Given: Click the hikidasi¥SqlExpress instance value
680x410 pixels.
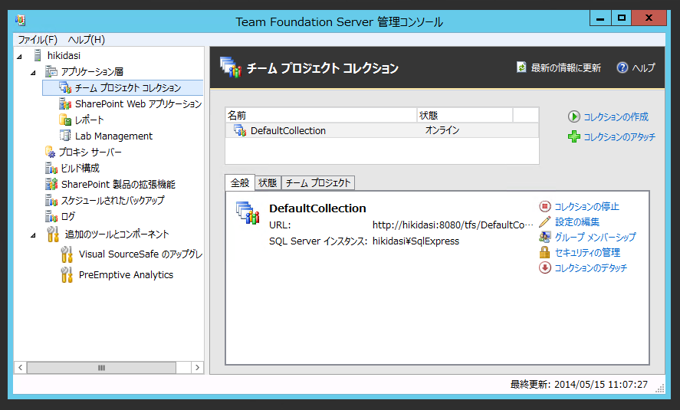Looking at the screenshot, I should 415,241.
